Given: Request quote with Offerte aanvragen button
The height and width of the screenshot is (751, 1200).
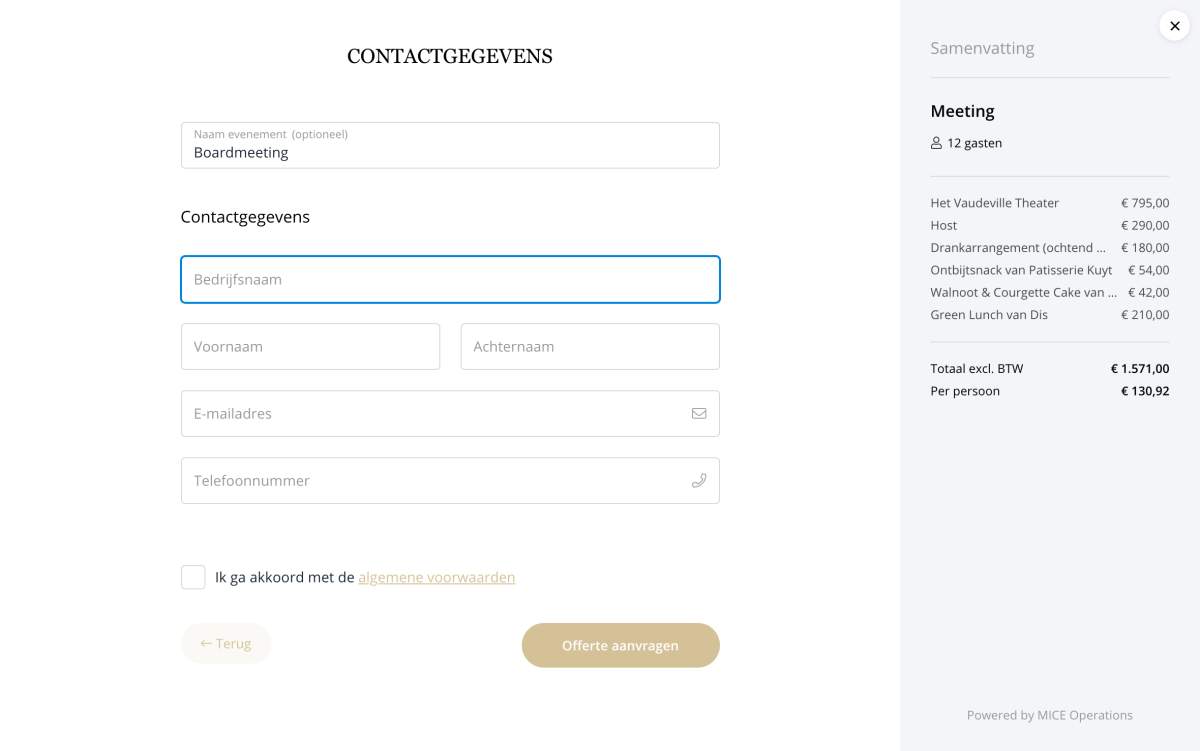Looking at the screenshot, I should pyautogui.click(x=620, y=645).
